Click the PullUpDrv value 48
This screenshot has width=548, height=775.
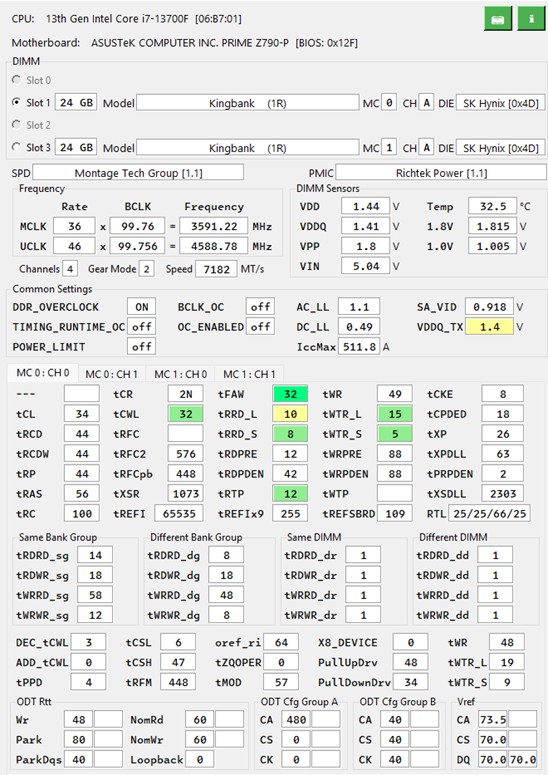(411, 662)
